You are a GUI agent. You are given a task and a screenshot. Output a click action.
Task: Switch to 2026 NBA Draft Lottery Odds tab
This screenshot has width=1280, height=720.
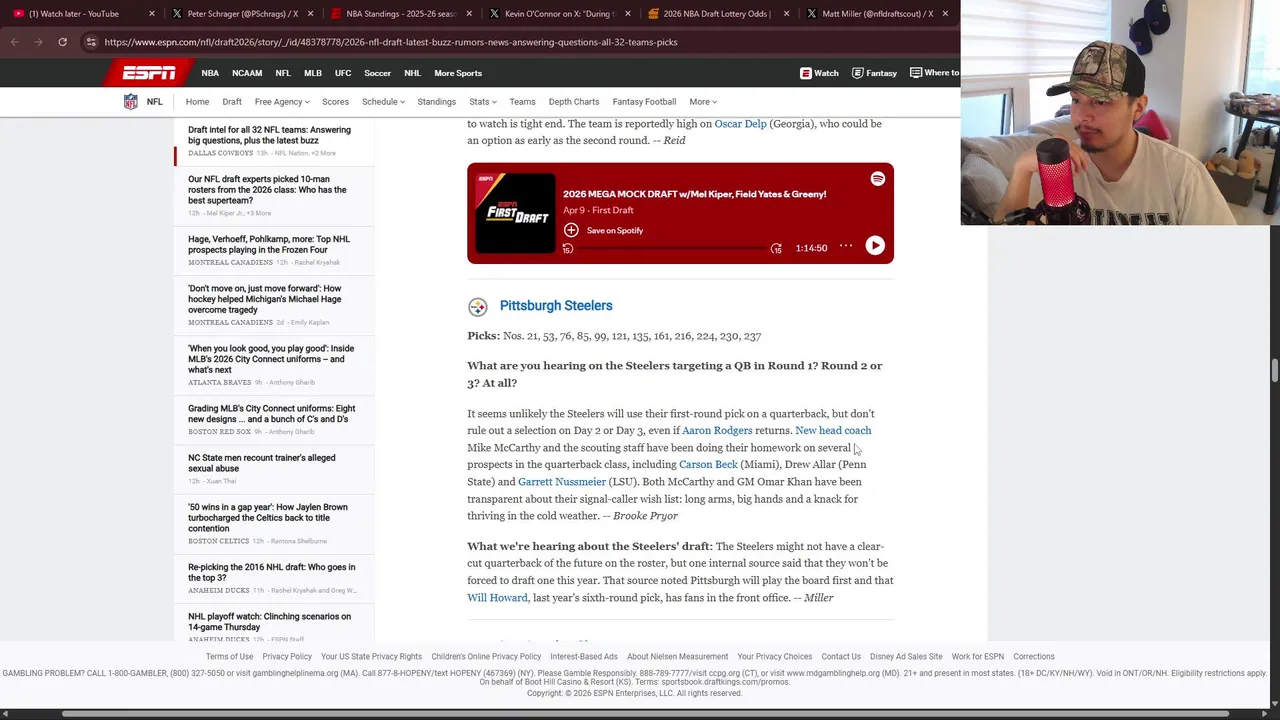click(x=715, y=14)
